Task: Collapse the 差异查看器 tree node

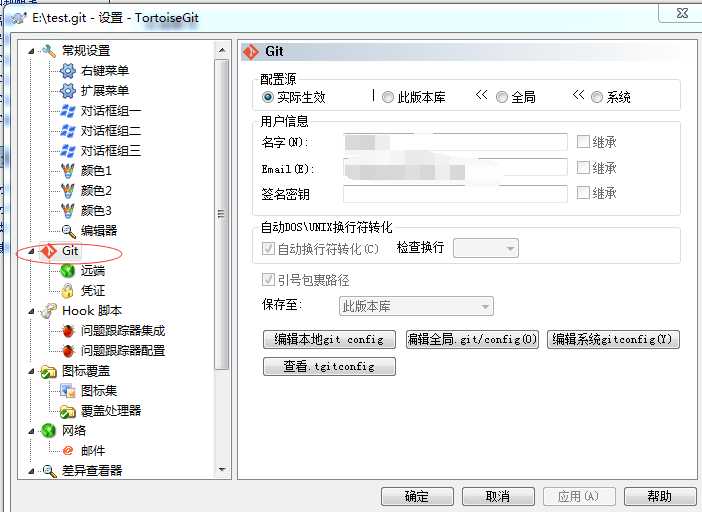Action: [31, 471]
